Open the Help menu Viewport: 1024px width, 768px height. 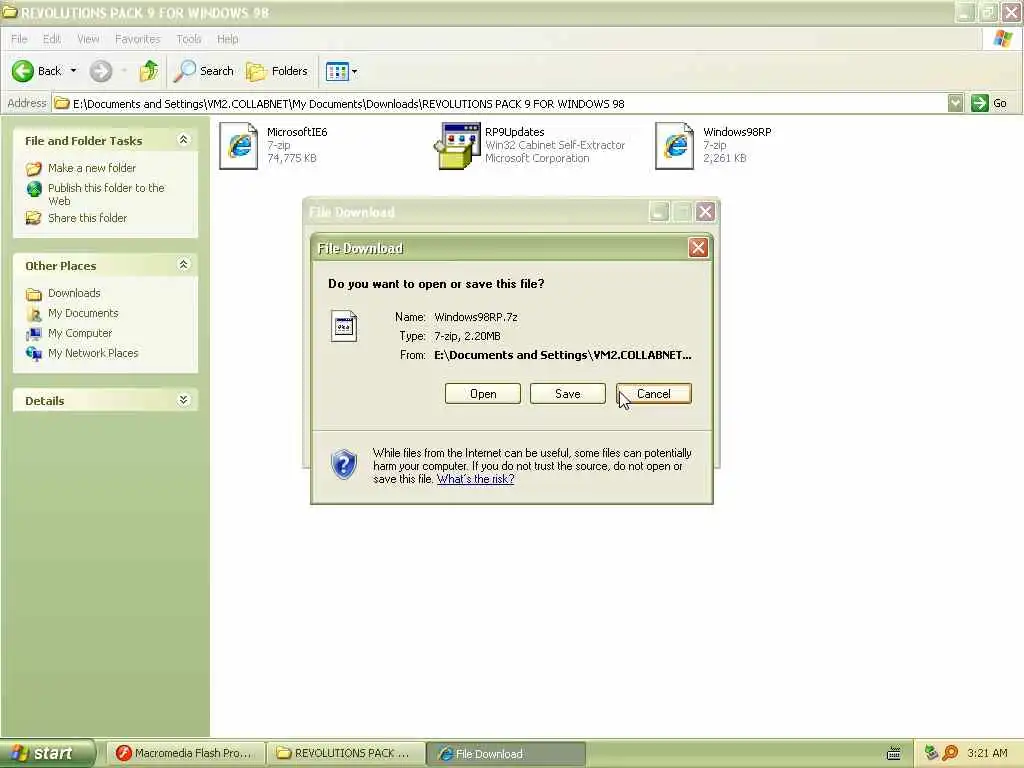(x=227, y=39)
